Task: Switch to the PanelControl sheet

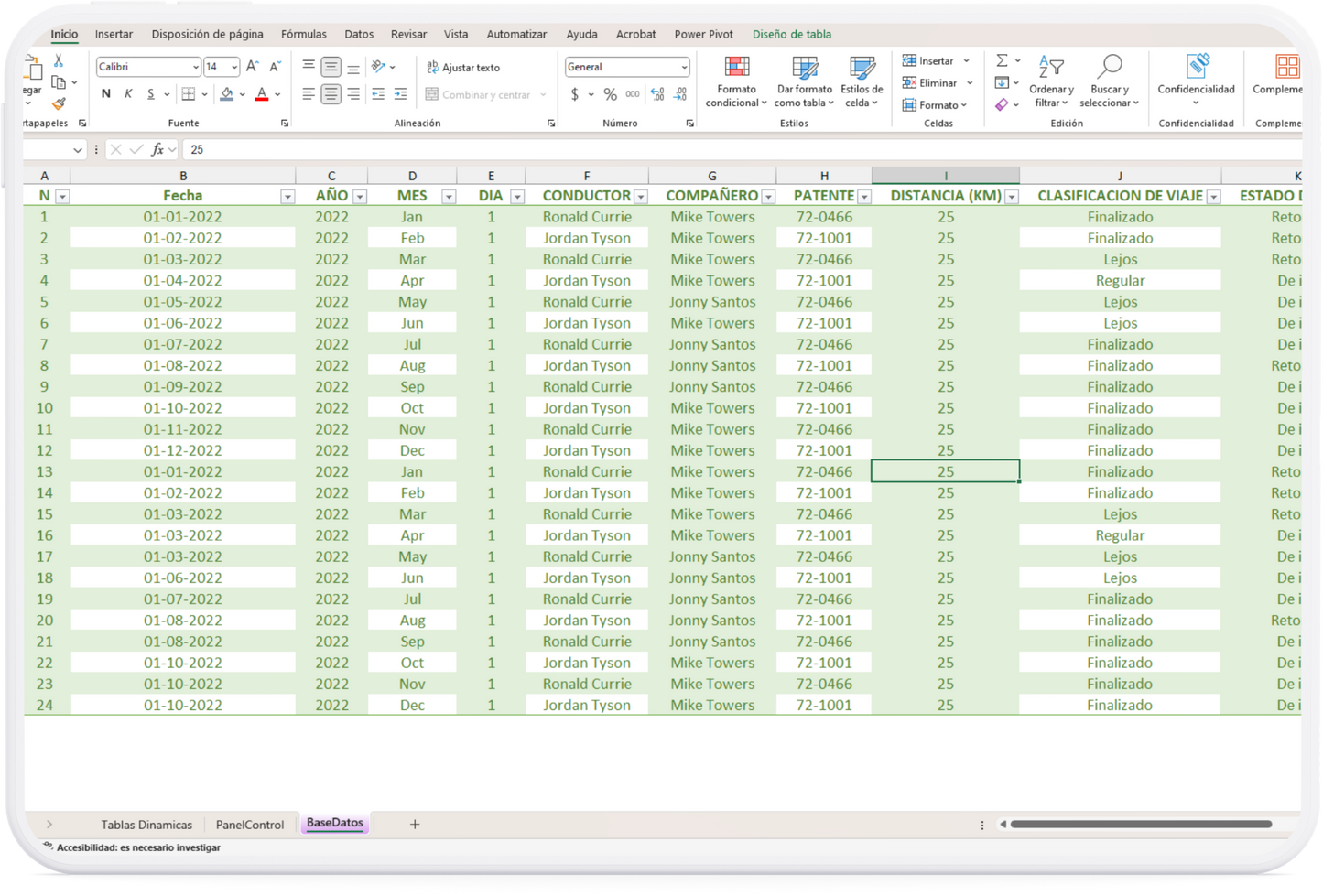Action: click(x=249, y=824)
